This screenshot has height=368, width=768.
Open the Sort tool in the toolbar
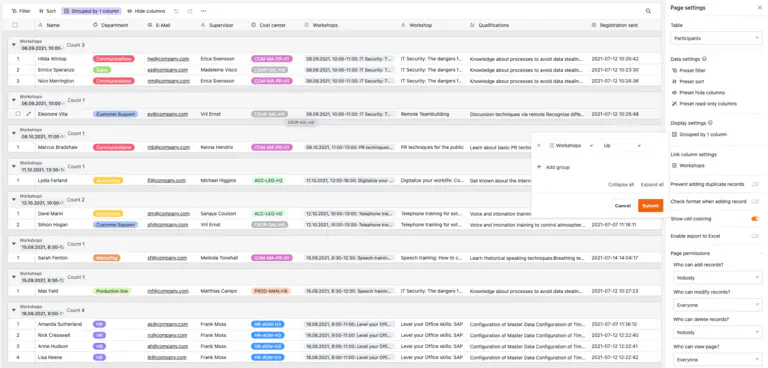tap(48, 11)
